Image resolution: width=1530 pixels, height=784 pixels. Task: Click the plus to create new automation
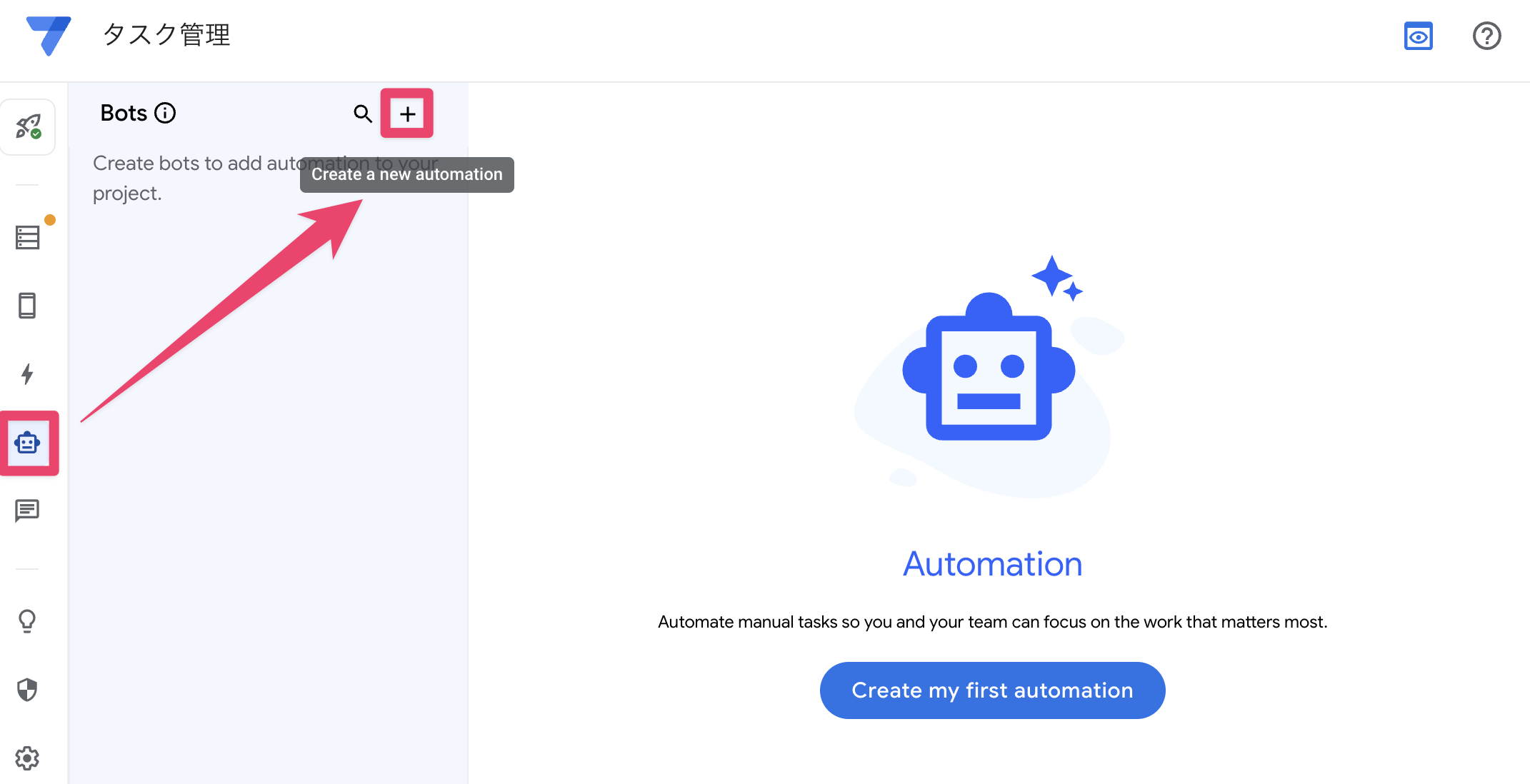(x=407, y=114)
